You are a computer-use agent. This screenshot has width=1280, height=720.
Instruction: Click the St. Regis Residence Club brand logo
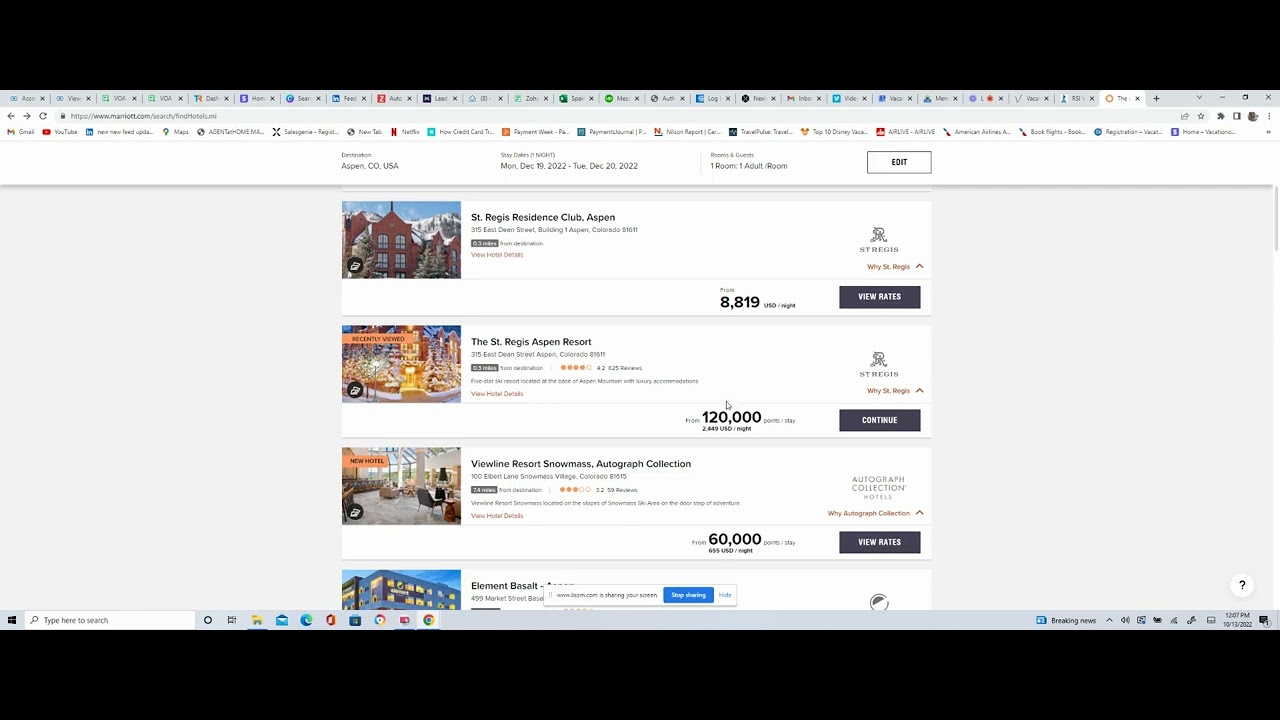[879, 240]
